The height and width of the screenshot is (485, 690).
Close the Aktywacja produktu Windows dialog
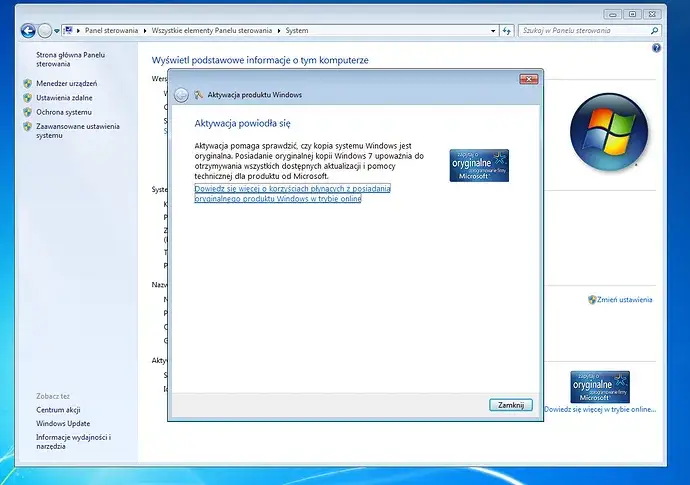click(x=529, y=79)
